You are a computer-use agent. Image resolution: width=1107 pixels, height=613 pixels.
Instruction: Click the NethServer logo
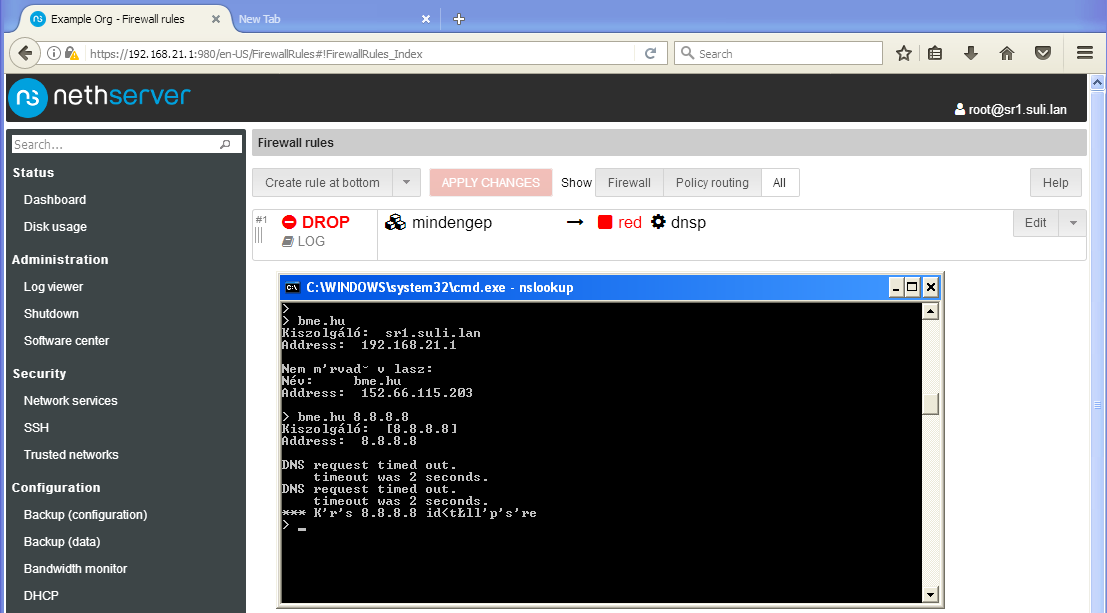[100, 98]
